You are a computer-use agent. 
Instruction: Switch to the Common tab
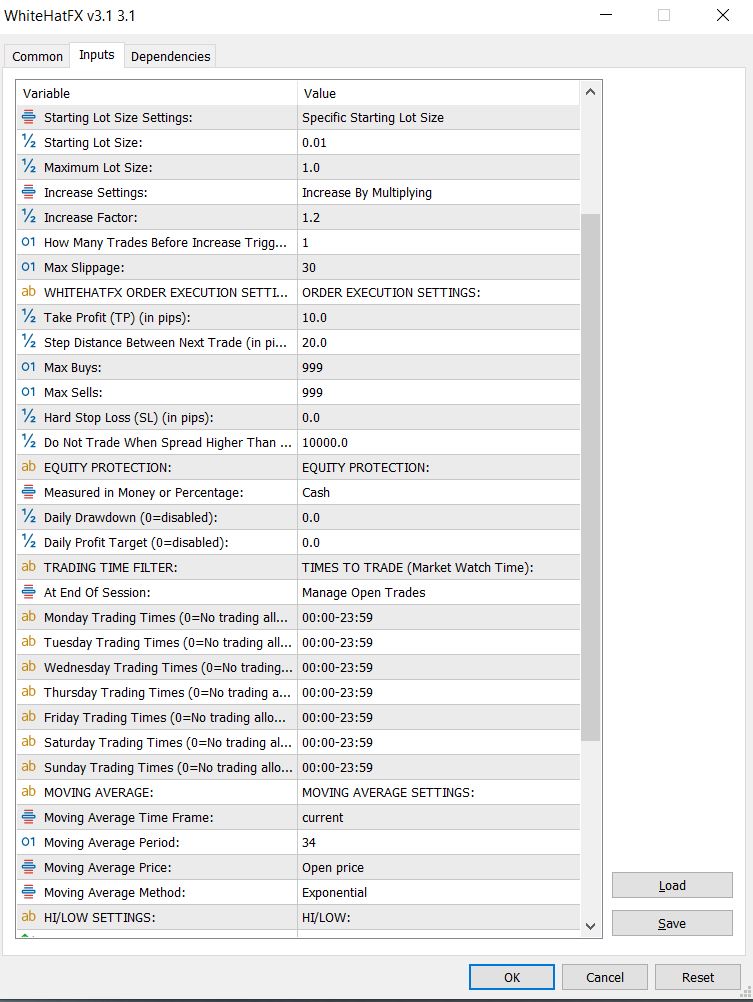37,56
